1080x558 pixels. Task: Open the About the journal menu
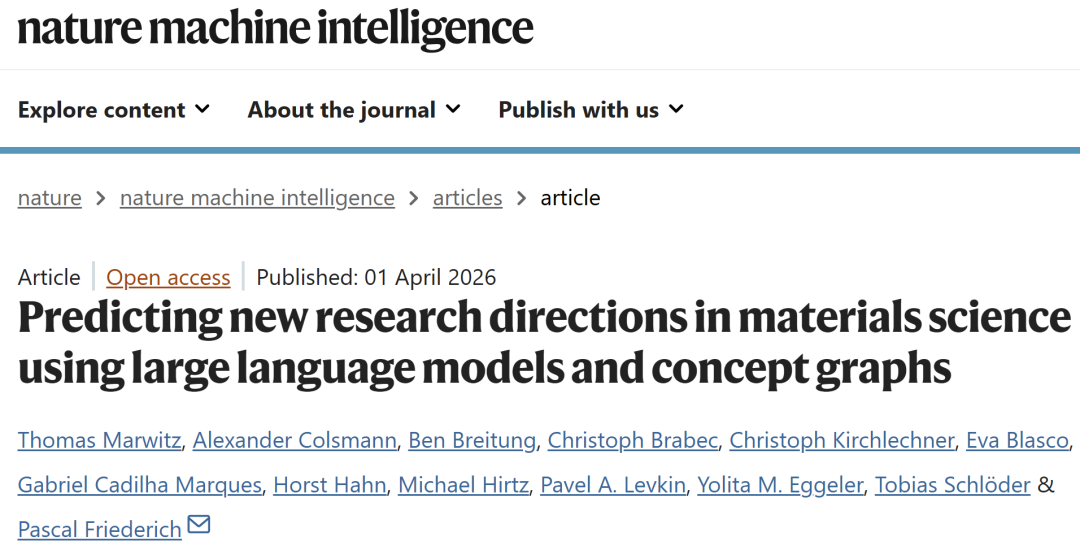(354, 110)
